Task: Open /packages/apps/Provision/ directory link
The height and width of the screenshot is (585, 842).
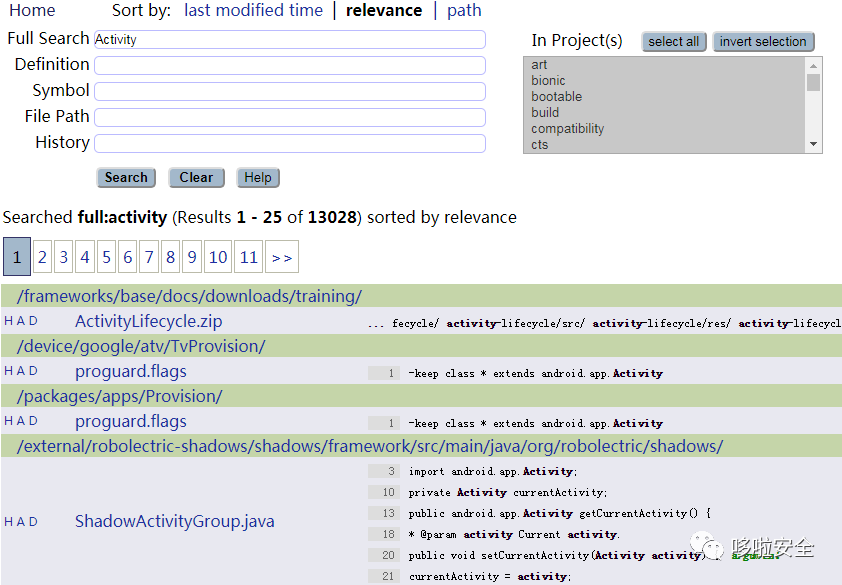Action: (x=120, y=396)
